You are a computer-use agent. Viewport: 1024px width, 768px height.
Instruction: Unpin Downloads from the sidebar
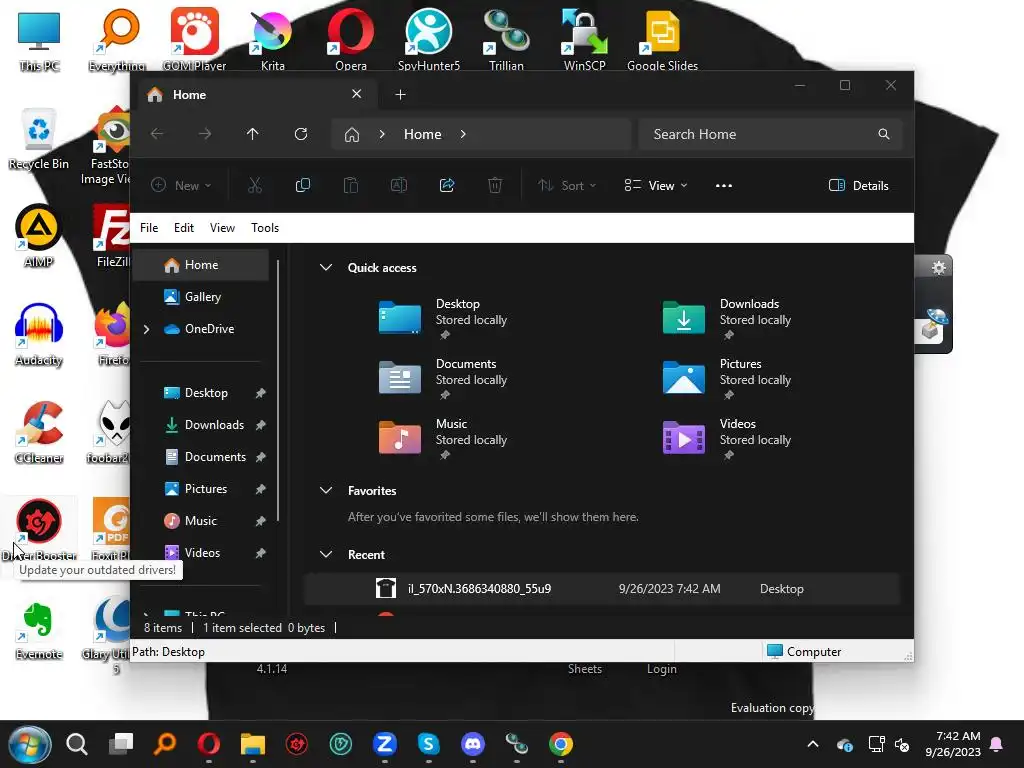pyautogui.click(x=261, y=425)
